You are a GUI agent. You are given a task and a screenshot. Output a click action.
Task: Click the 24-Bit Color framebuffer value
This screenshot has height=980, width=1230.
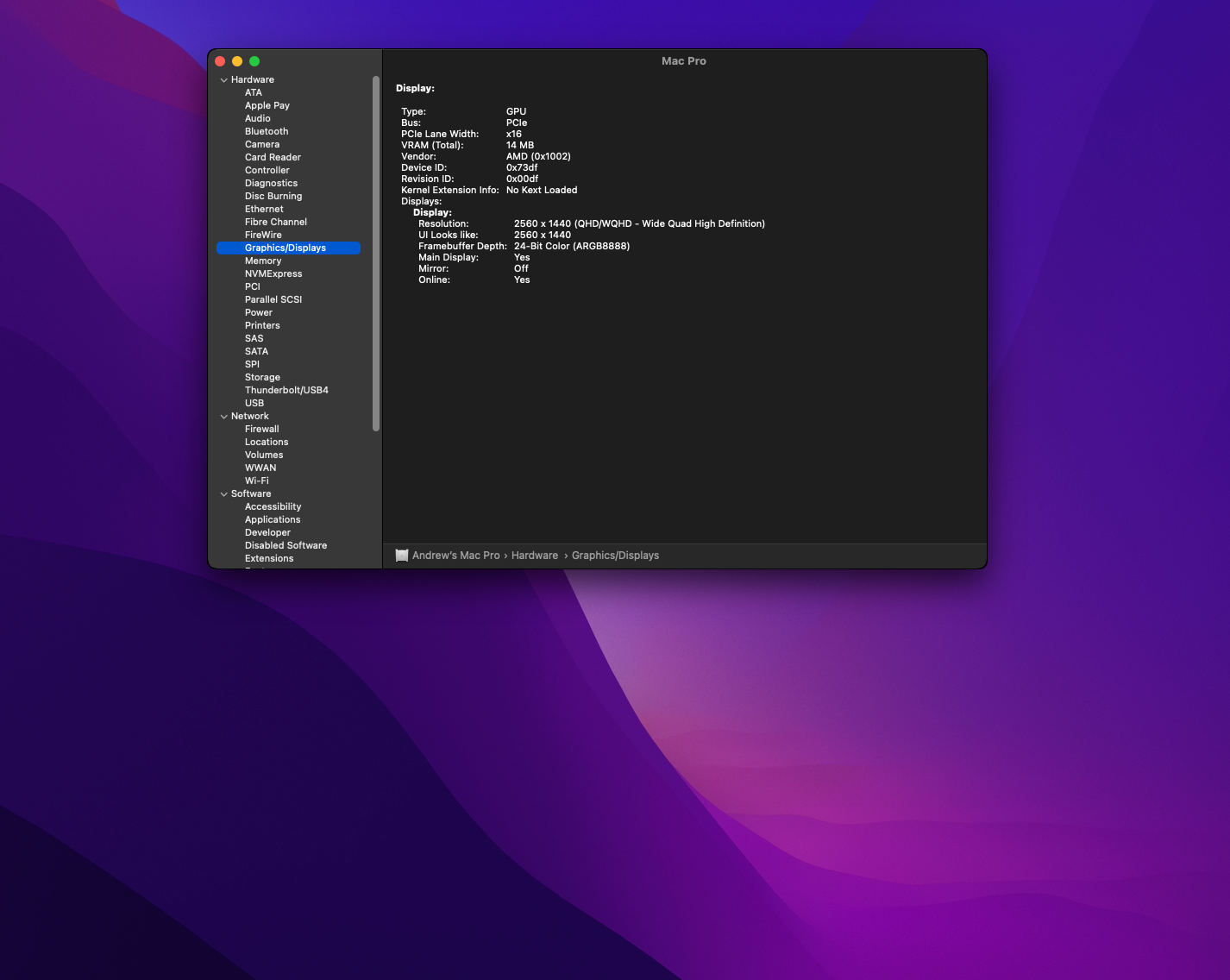point(572,247)
